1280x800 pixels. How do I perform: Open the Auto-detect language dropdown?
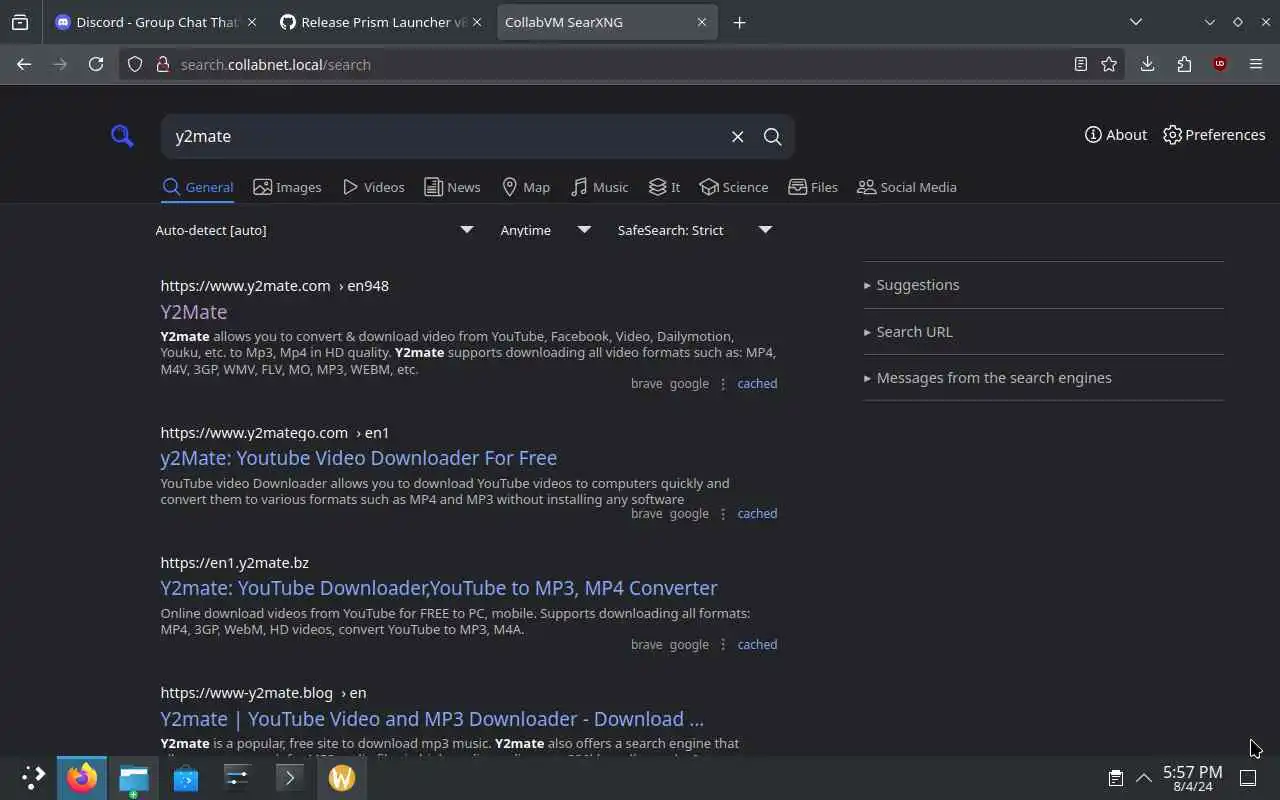tap(314, 230)
